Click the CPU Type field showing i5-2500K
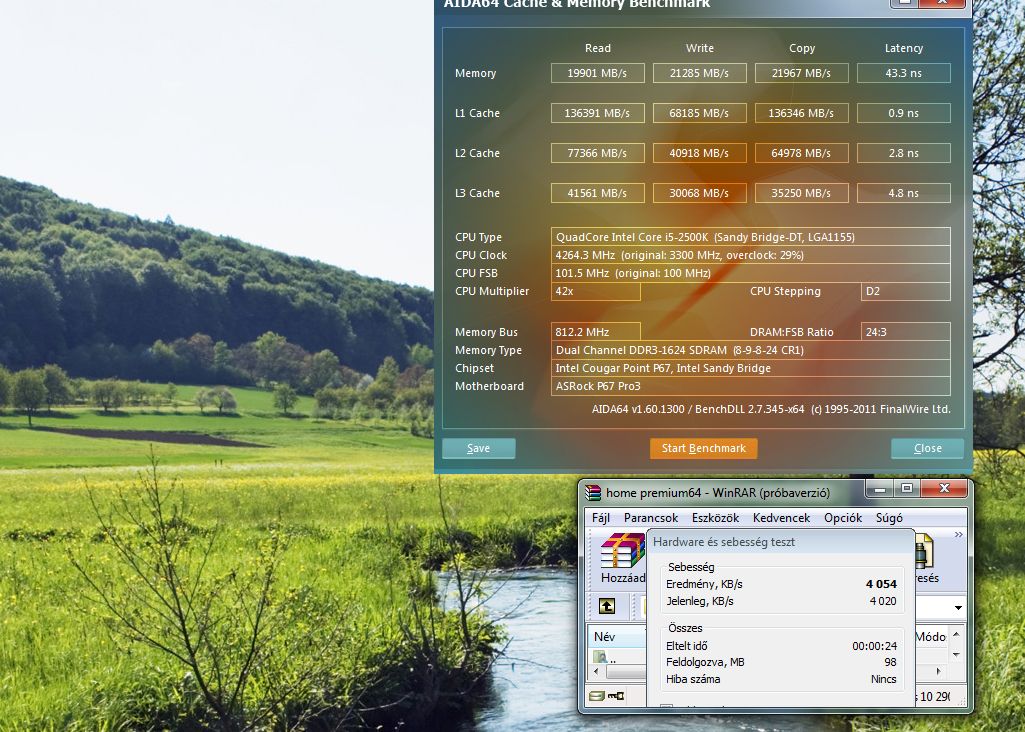The image size is (1025, 732). click(750, 237)
